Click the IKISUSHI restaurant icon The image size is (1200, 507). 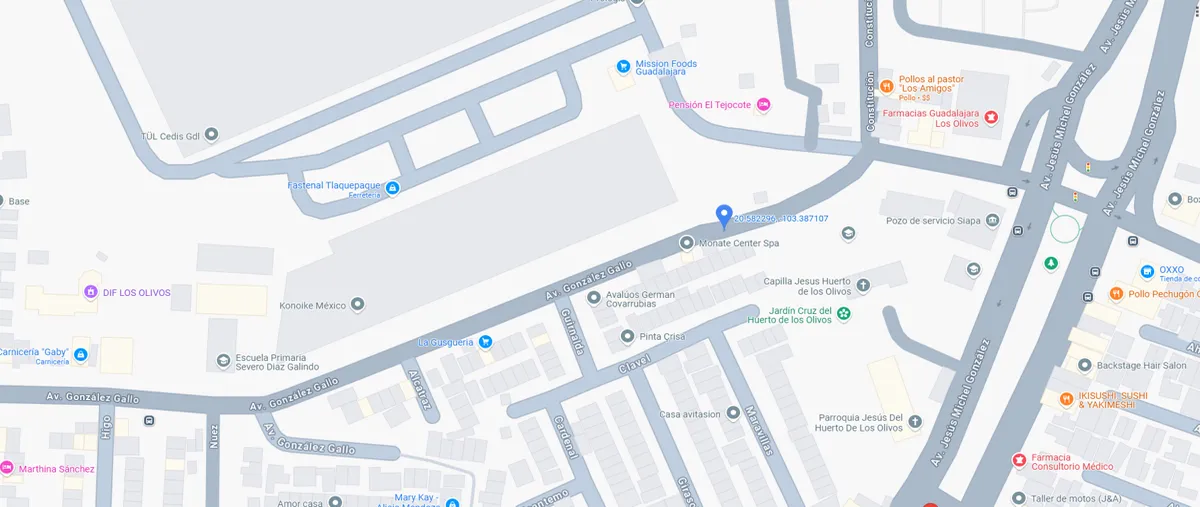point(1066,399)
